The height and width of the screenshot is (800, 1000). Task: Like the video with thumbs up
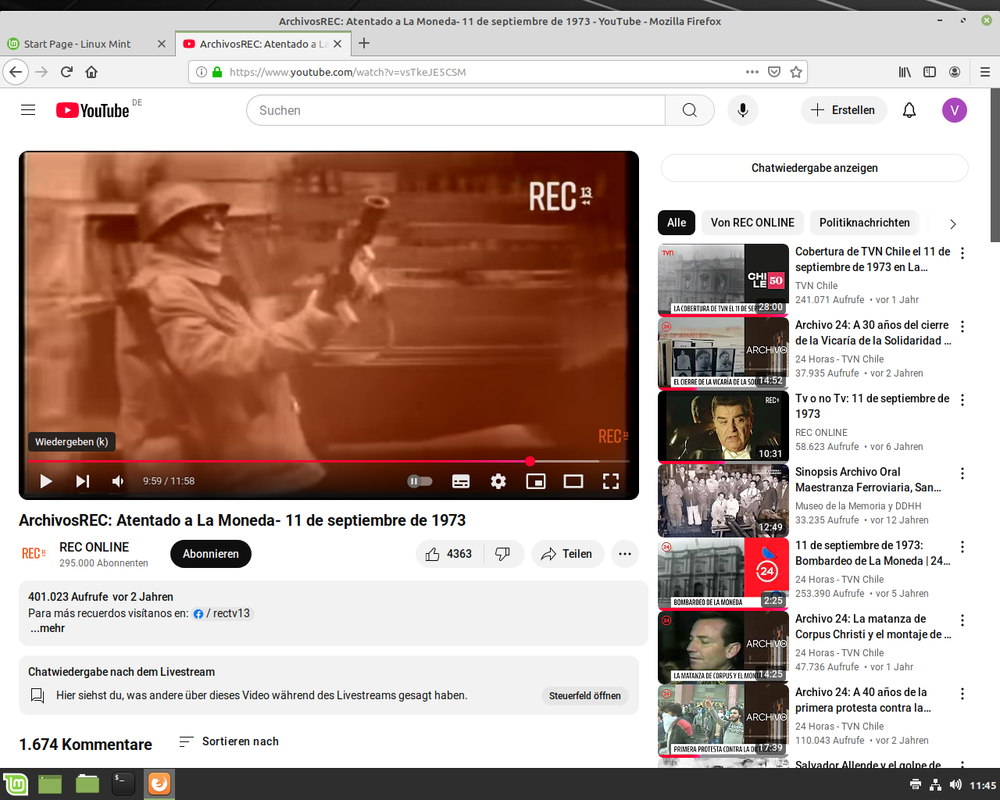[x=449, y=554]
